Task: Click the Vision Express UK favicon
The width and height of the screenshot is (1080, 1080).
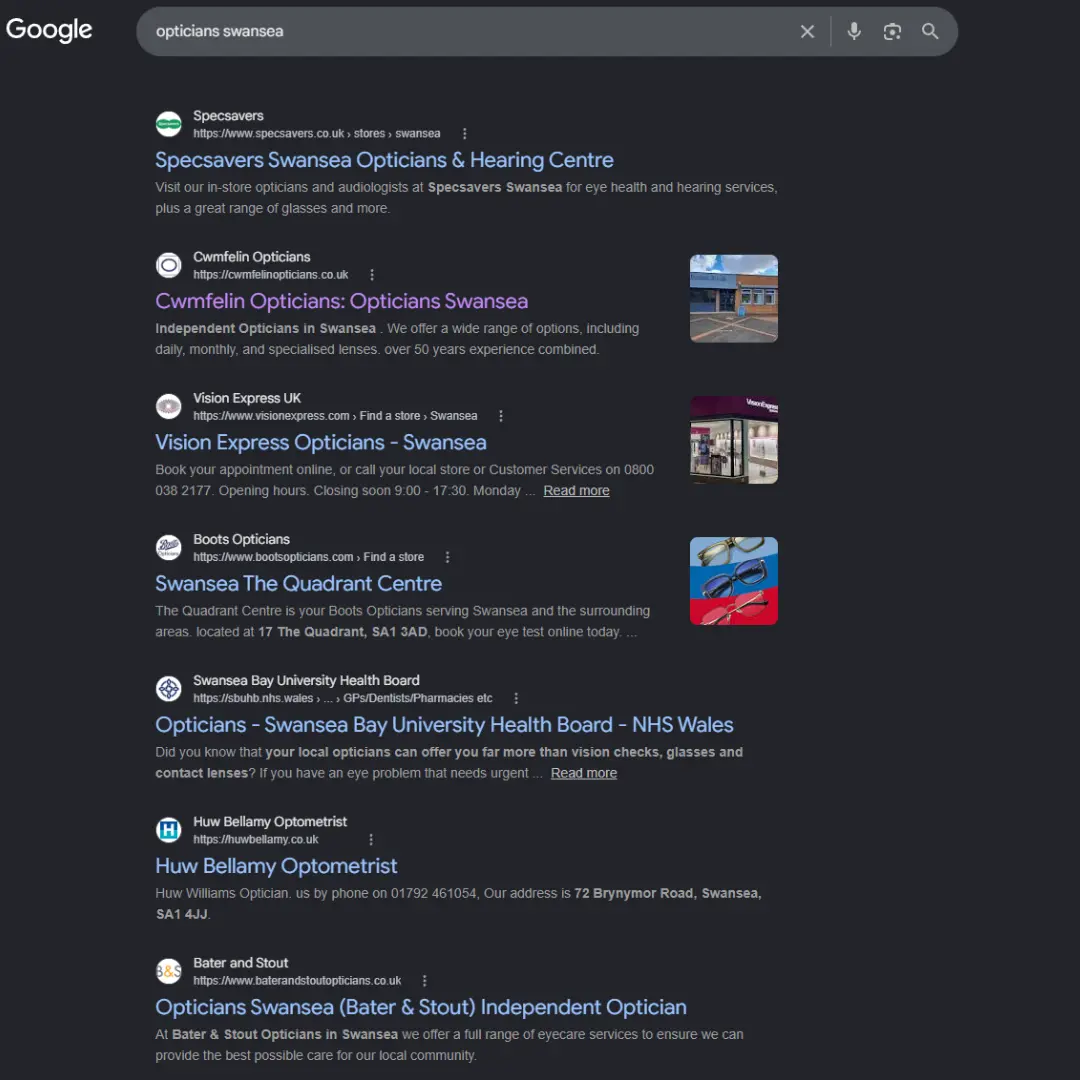Action: [169, 406]
